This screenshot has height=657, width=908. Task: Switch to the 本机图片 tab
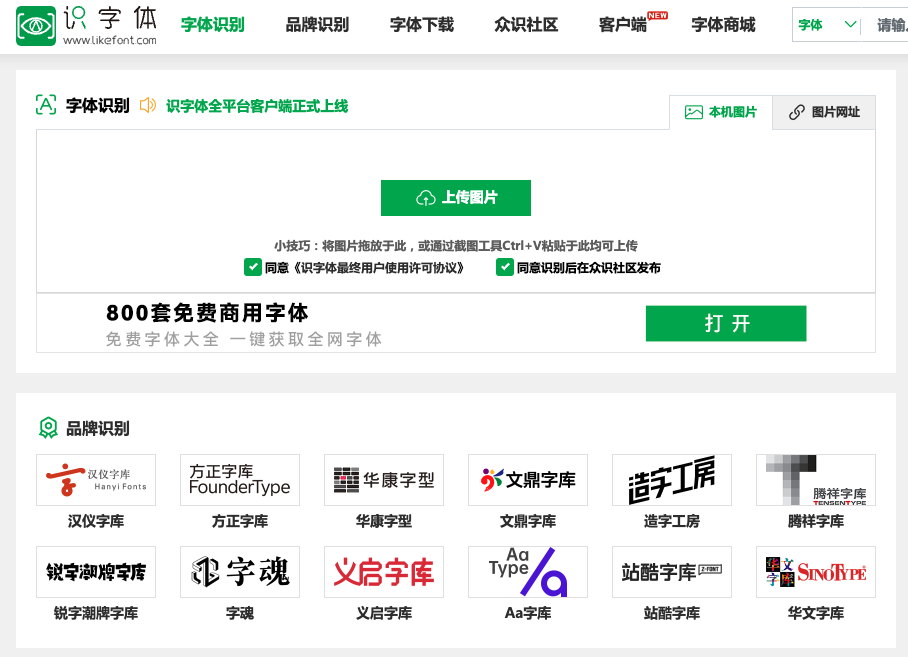721,112
